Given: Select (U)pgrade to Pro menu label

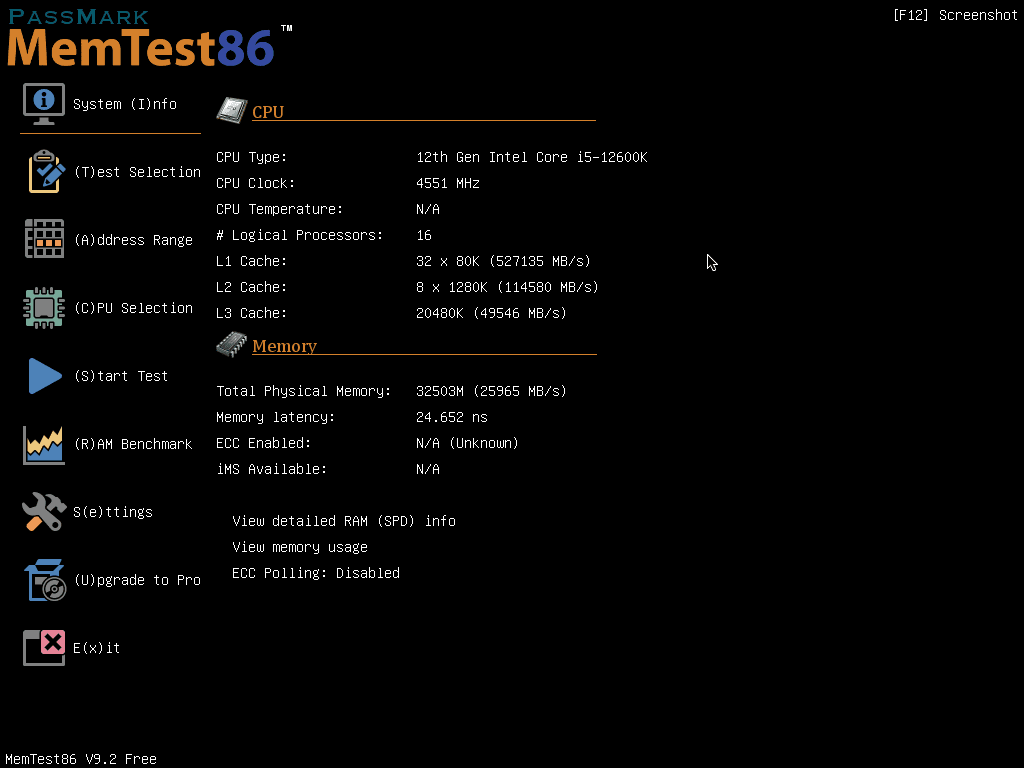Looking at the screenshot, I should (137, 580).
